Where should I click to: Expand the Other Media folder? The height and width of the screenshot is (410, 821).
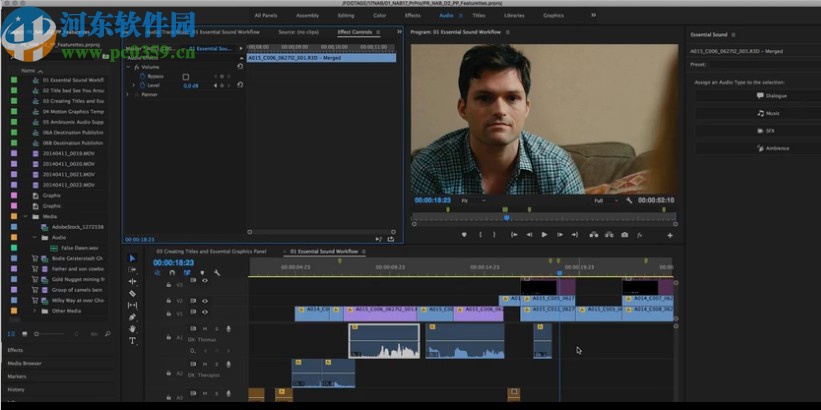click(35, 310)
